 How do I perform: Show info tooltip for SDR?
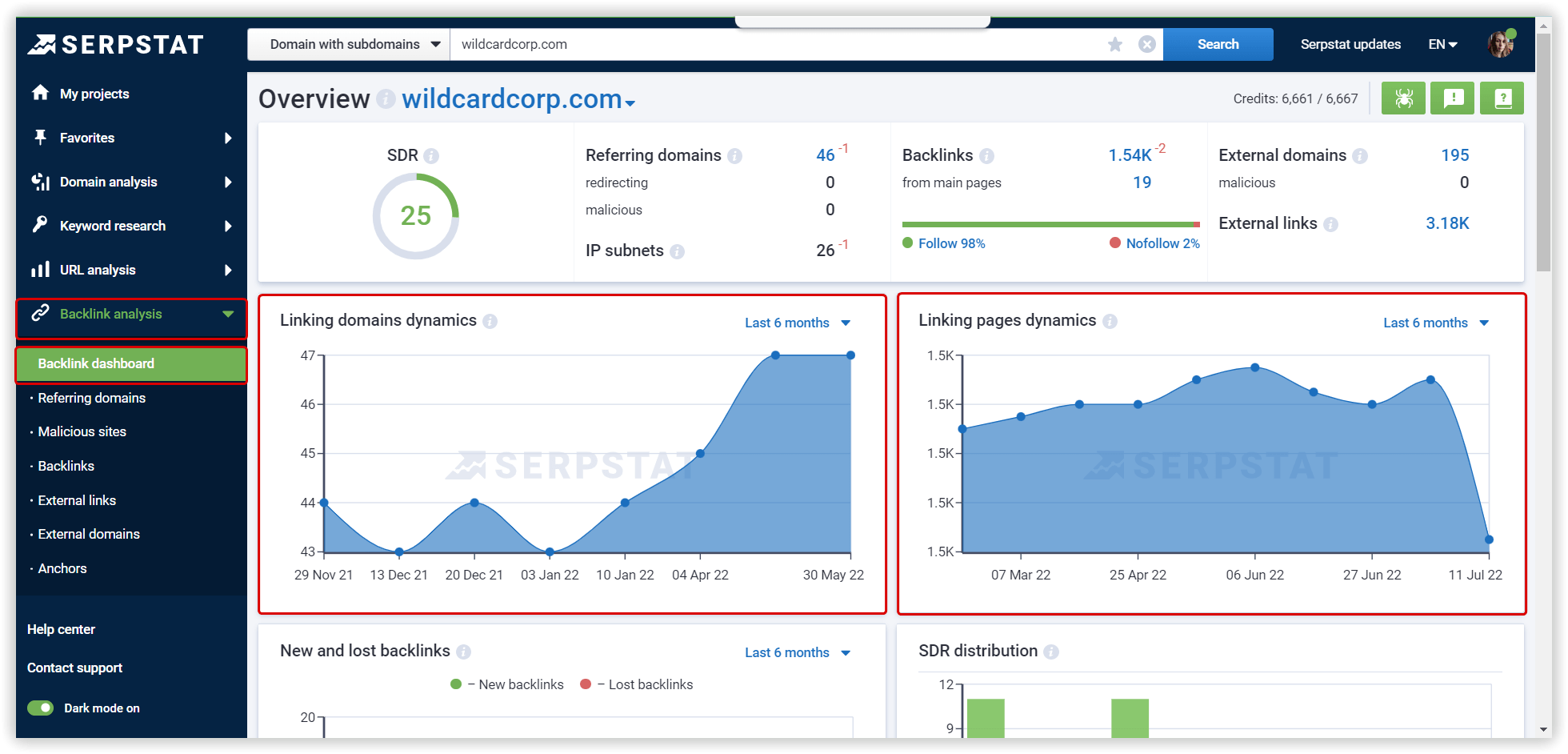pos(431,156)
